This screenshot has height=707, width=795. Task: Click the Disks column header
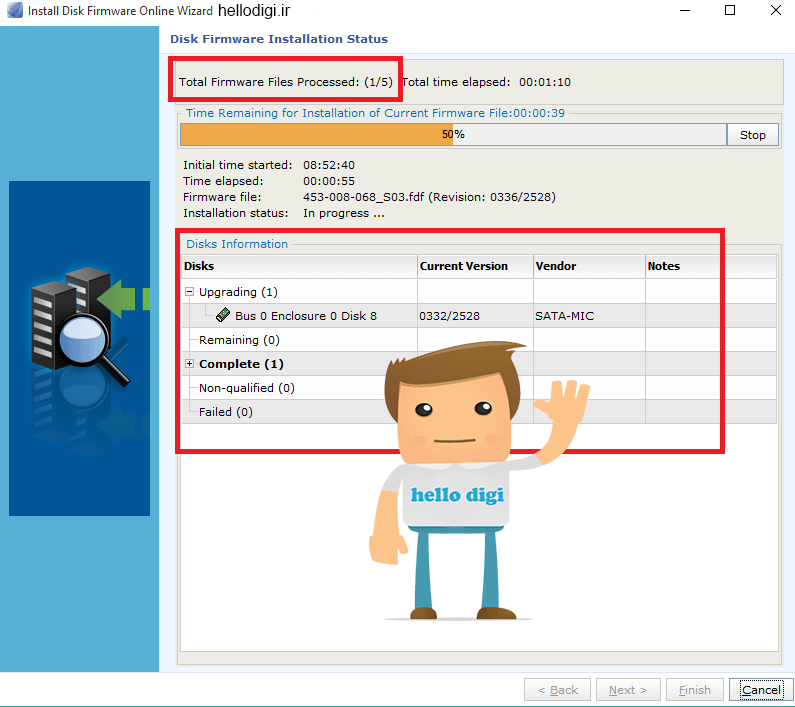(x=299, y=266)
